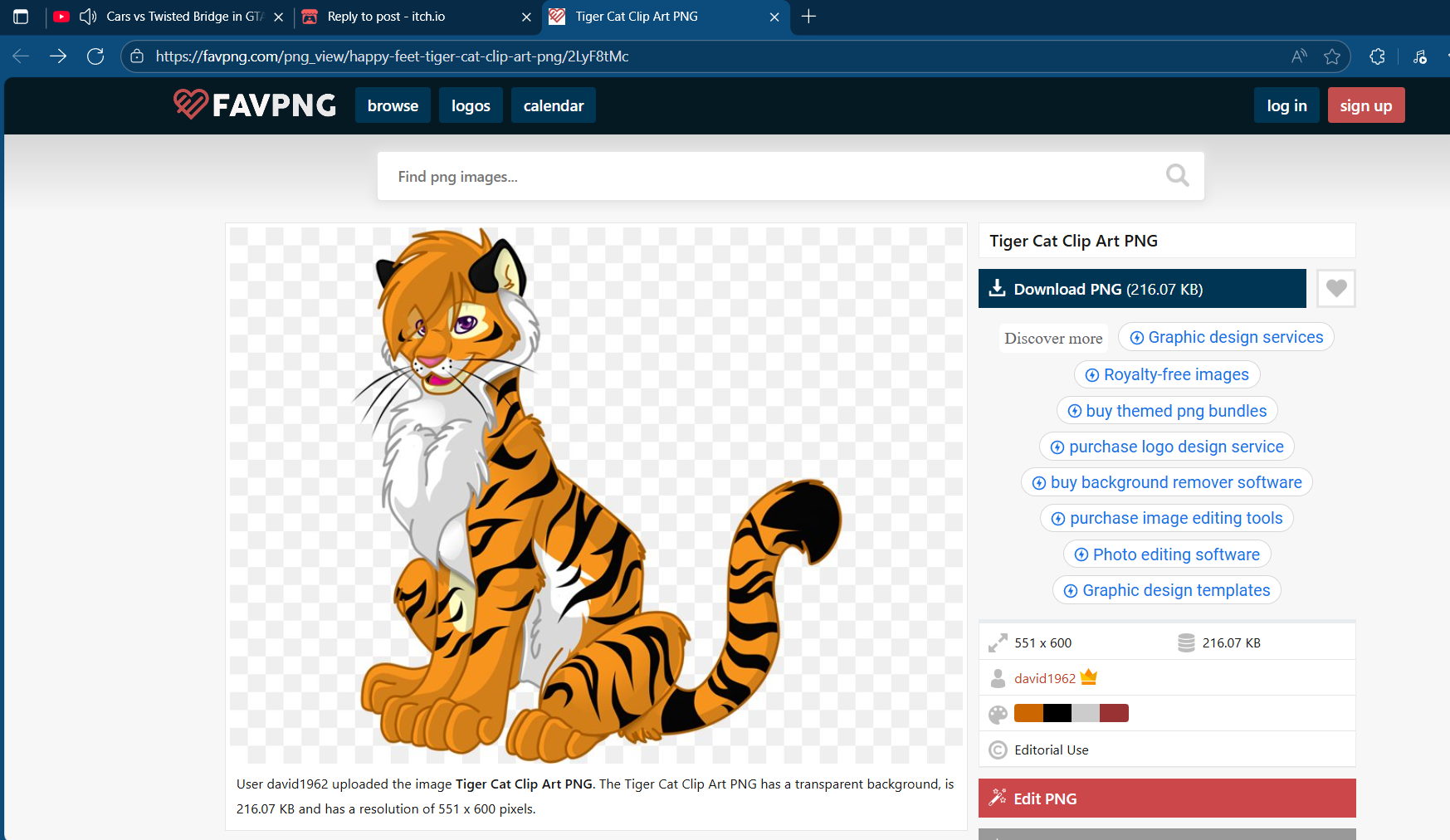Open purchase logo design service link

(x=1167, y=447)
